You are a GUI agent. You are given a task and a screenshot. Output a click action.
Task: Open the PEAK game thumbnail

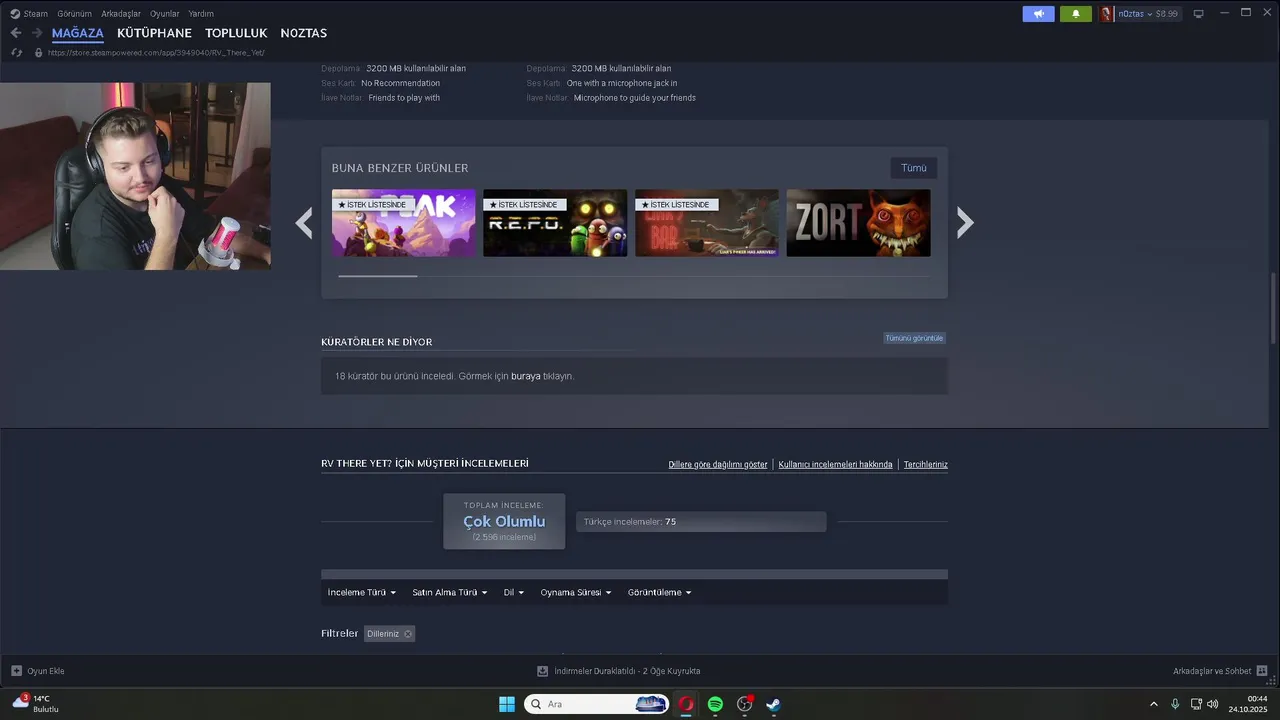coord(403,223)
